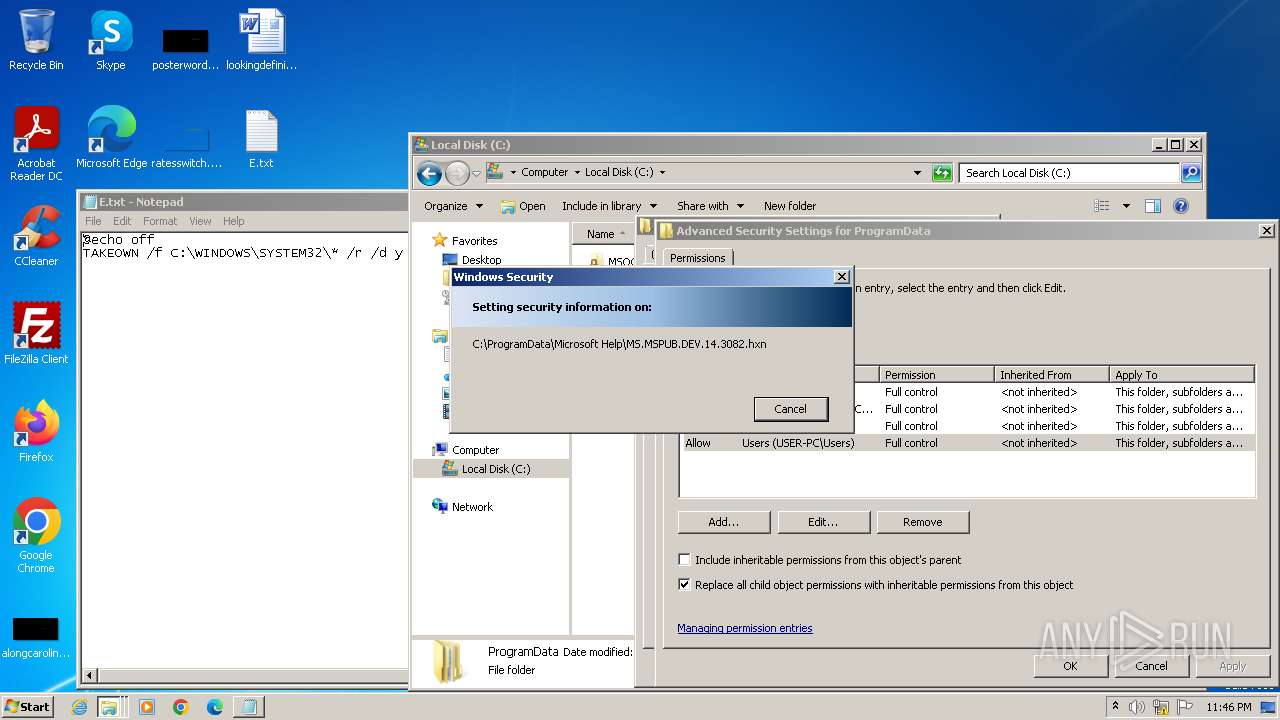Click Add... permission entry button
Image resolution: width=1280 pixels, height=720 pixels.
724,522
